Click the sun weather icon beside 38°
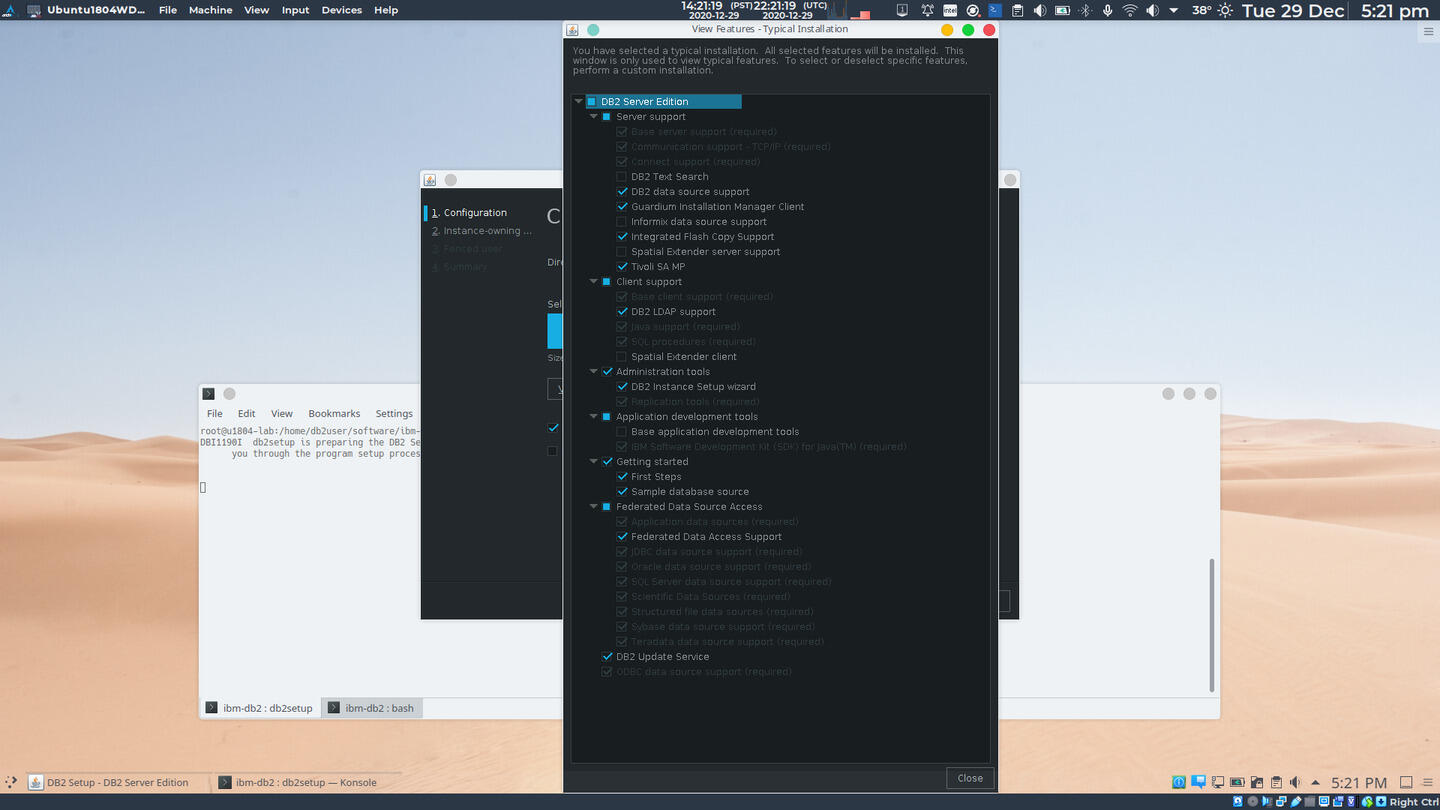1440x810 pixels. [1225, 10]
